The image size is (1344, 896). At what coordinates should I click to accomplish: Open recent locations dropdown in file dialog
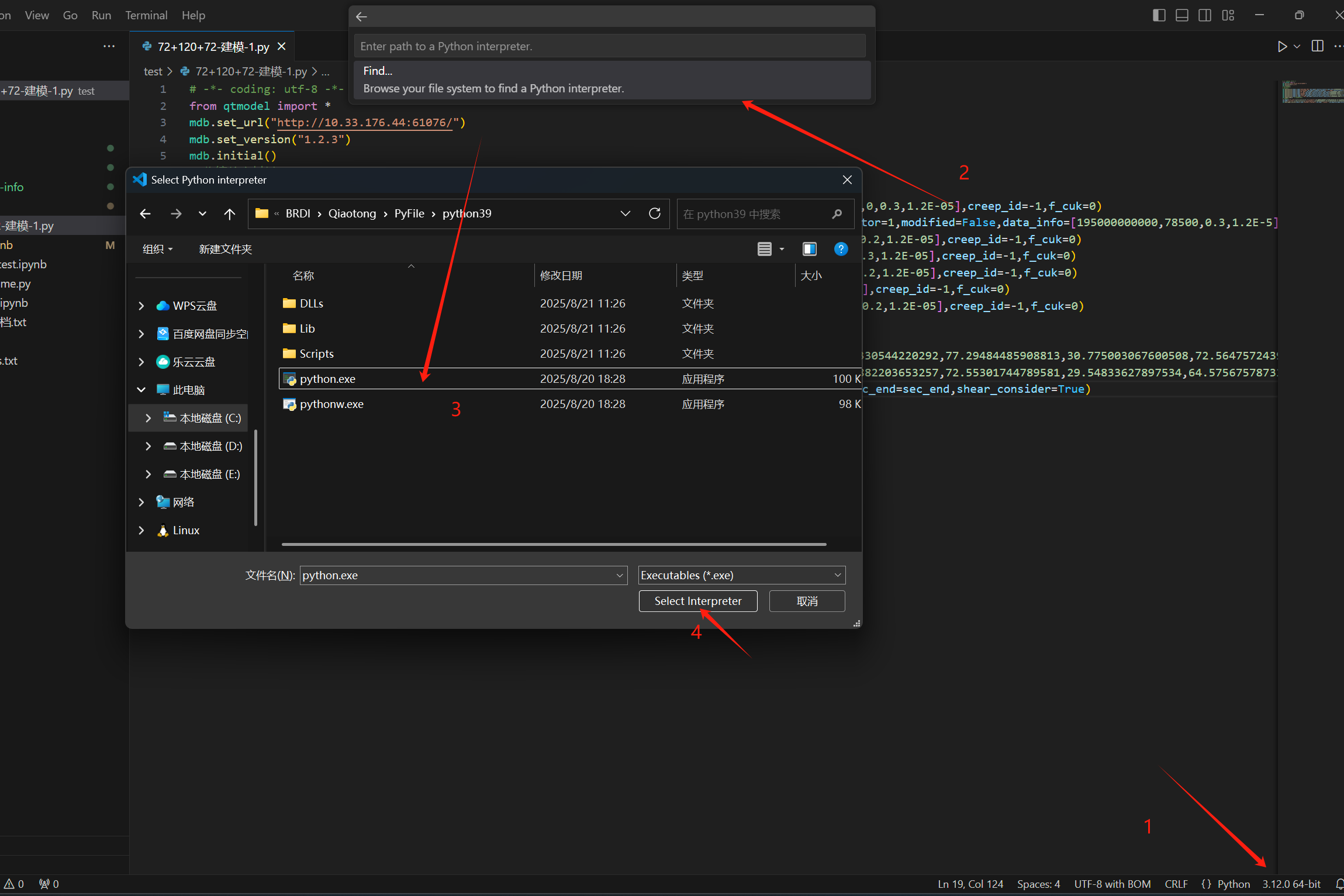pyautogui.click(x=202, y=214)
